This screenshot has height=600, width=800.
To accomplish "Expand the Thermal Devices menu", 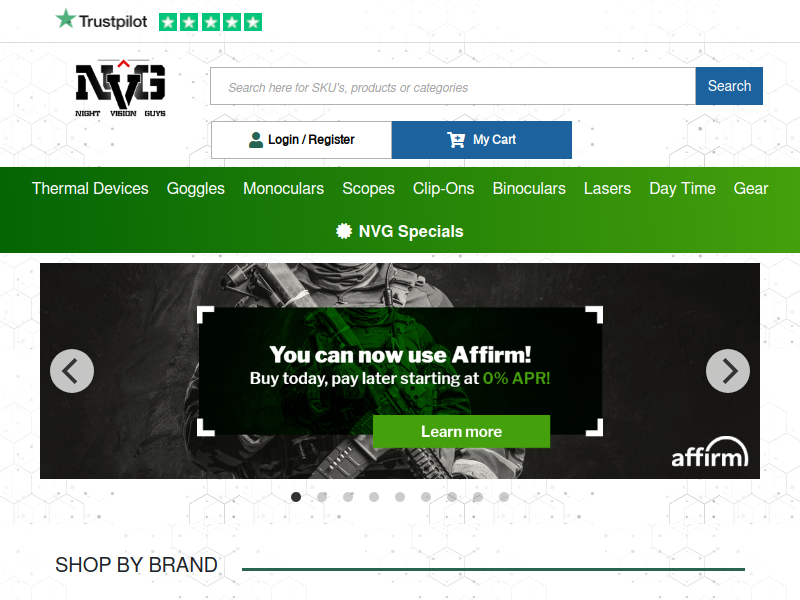I will [x=90, y=188].
